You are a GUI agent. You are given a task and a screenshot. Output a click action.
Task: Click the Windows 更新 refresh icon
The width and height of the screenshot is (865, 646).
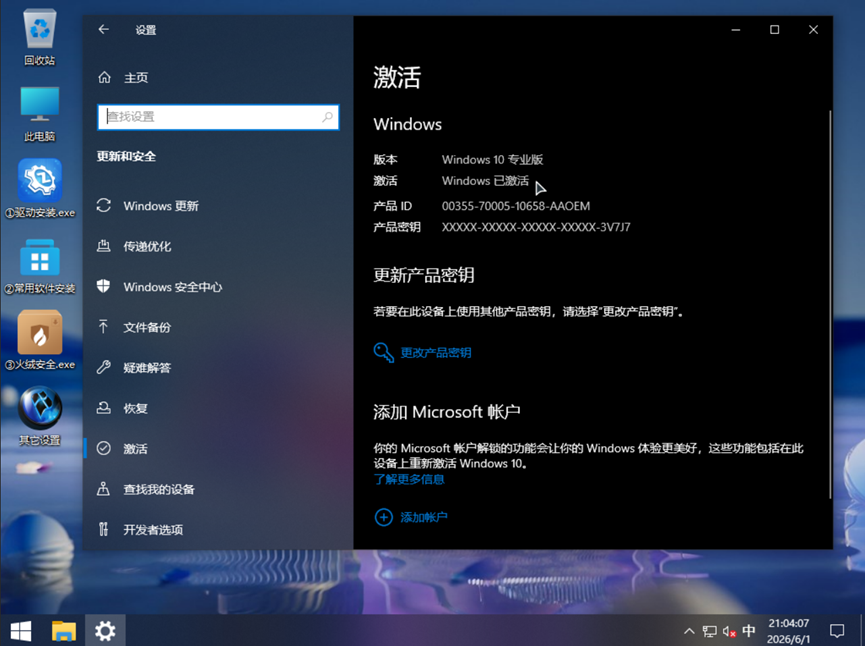pyautogui.click(x=104, y=205)
